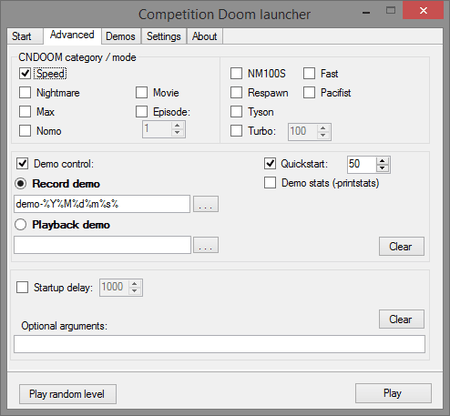This screenshot has height=416, width=450.
Task: Tick the Startup delay checkbox
Action: pos(22,287)
